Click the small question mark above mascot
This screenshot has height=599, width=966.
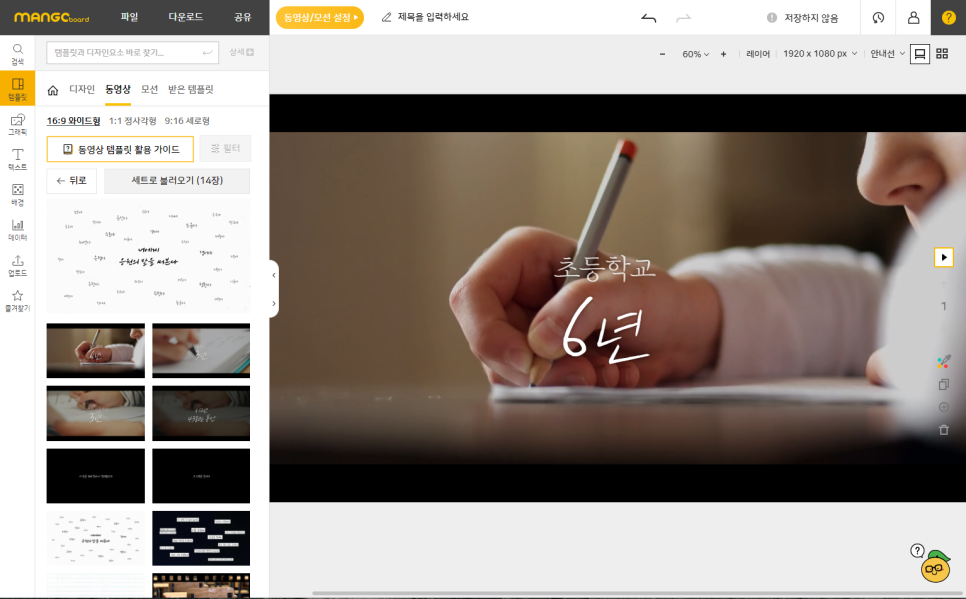coord(917,550)
